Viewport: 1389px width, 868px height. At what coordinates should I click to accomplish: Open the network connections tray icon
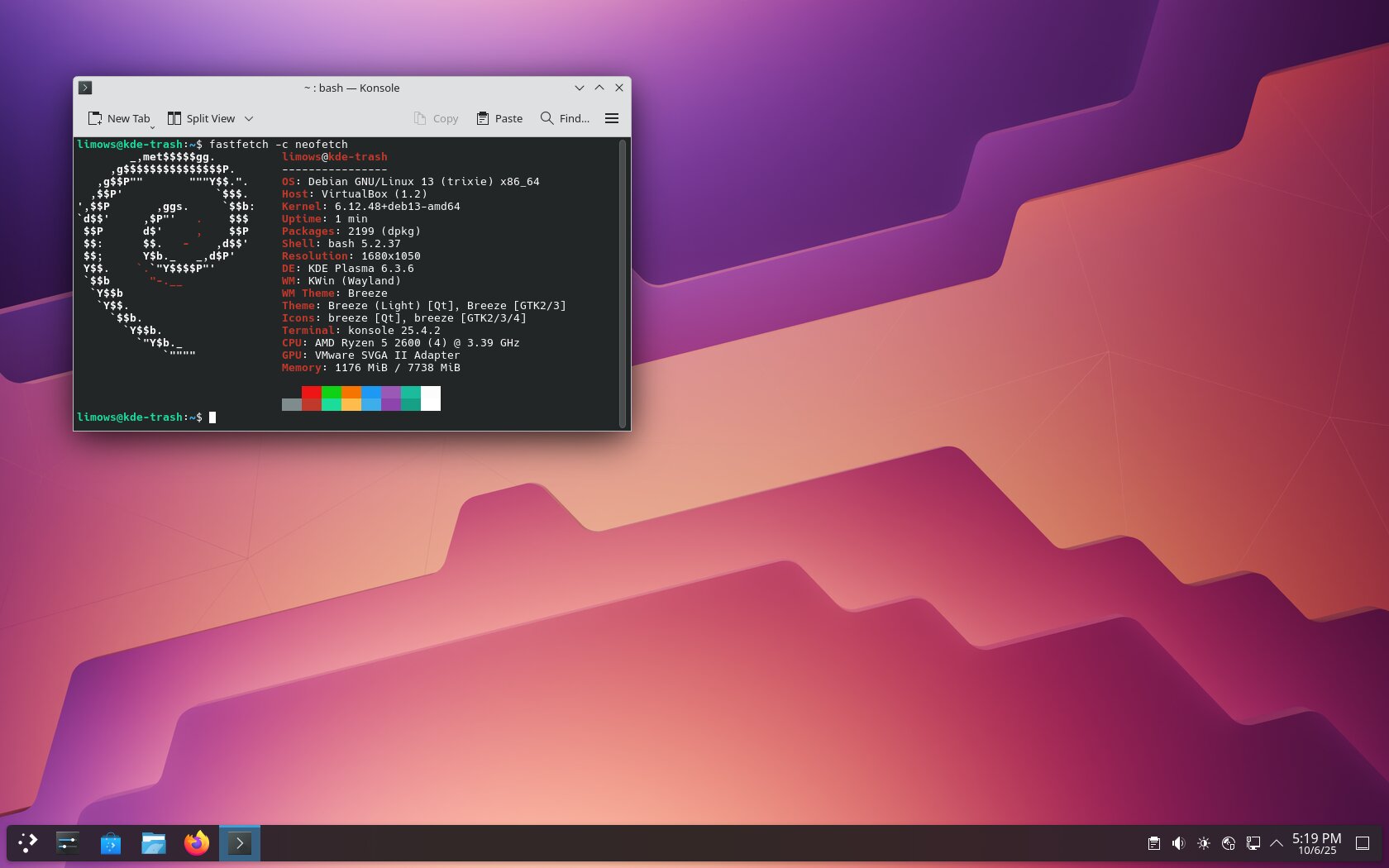[1228, 843]
